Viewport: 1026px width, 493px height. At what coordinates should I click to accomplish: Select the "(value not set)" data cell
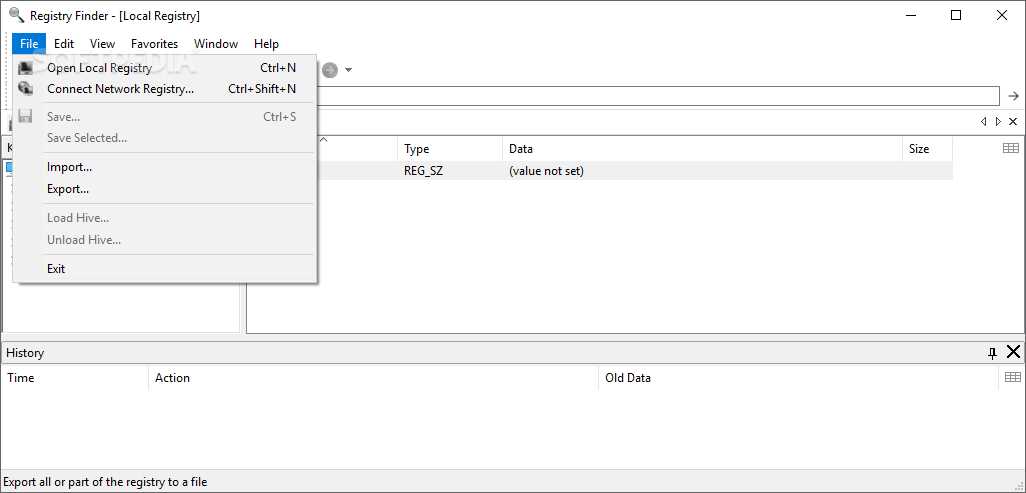click(x=546, y=171)
